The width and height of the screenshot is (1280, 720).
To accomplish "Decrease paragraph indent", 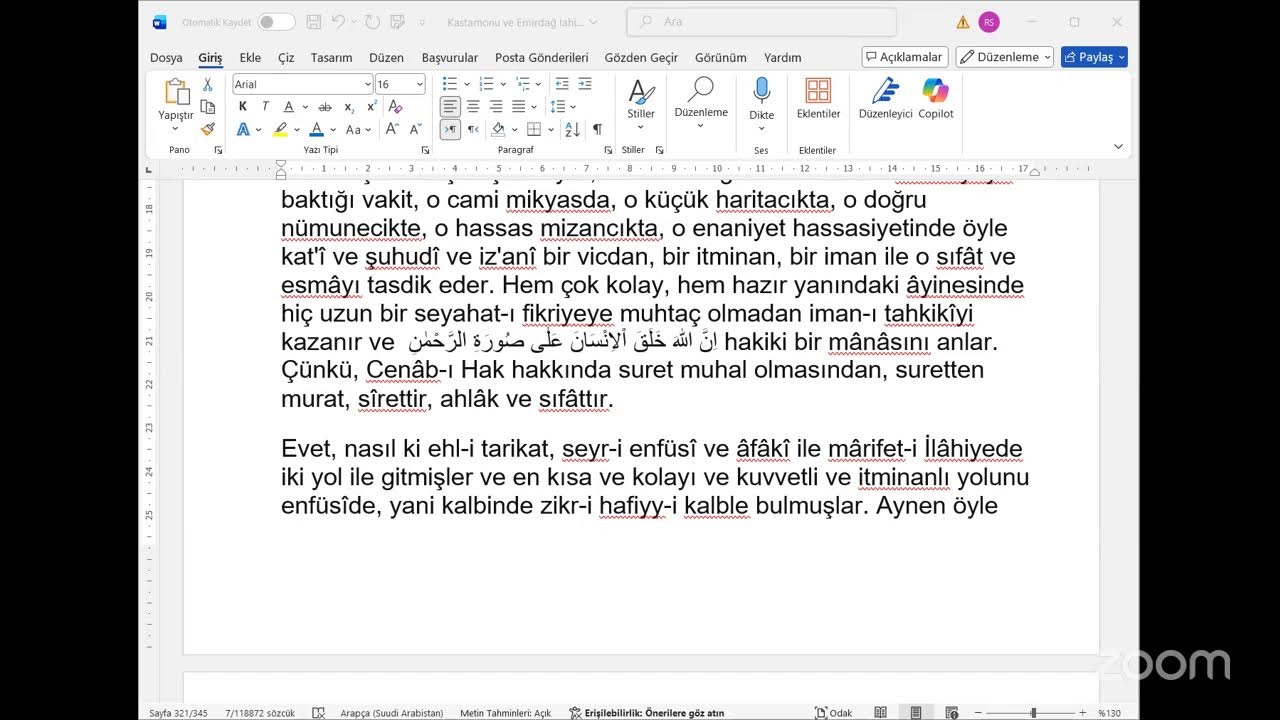I will 562,84.
